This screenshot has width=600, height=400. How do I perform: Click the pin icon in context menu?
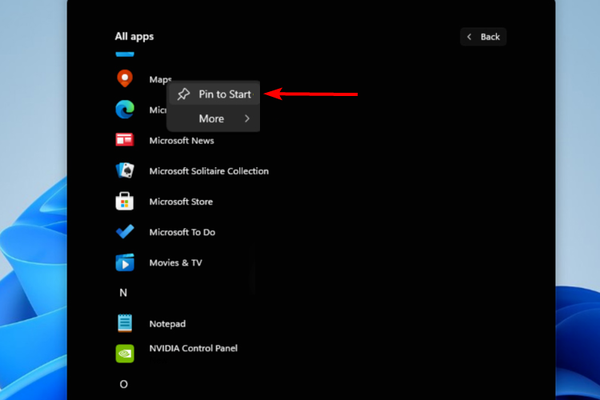[x=184, y=94]
